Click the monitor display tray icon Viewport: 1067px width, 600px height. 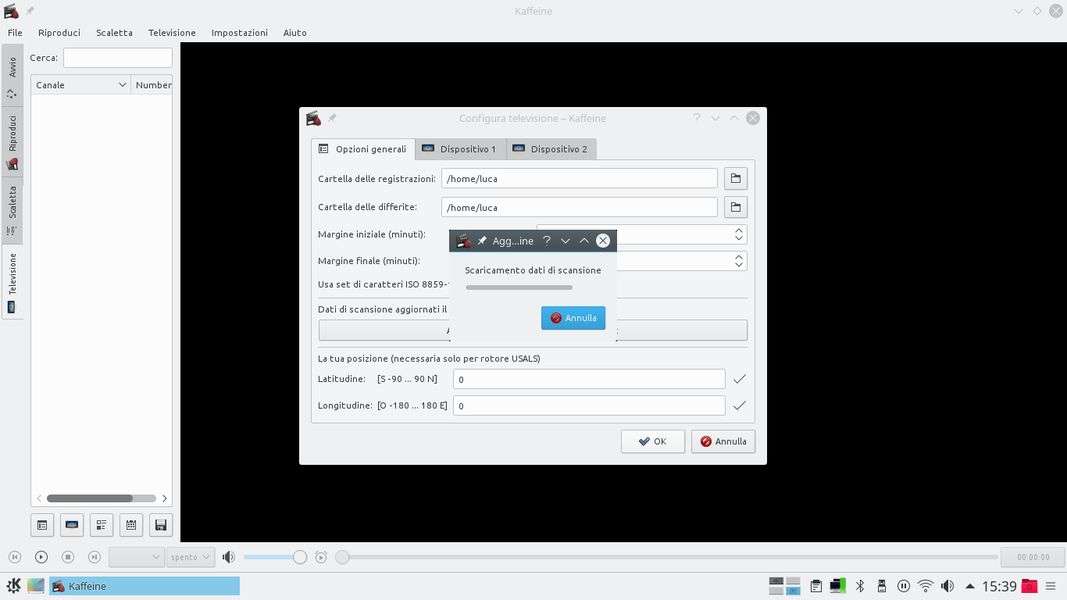[838, 586]
